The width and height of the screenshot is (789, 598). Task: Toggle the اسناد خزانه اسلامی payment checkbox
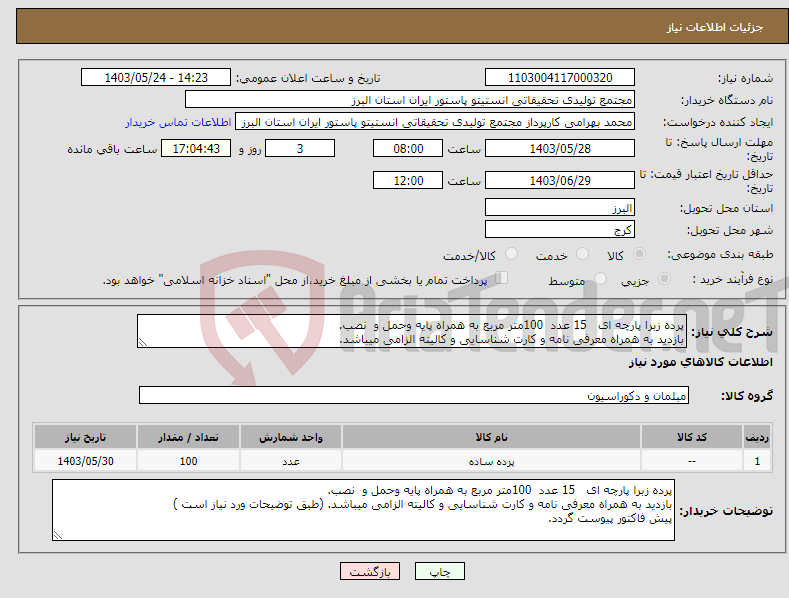(x=501, y=278)
